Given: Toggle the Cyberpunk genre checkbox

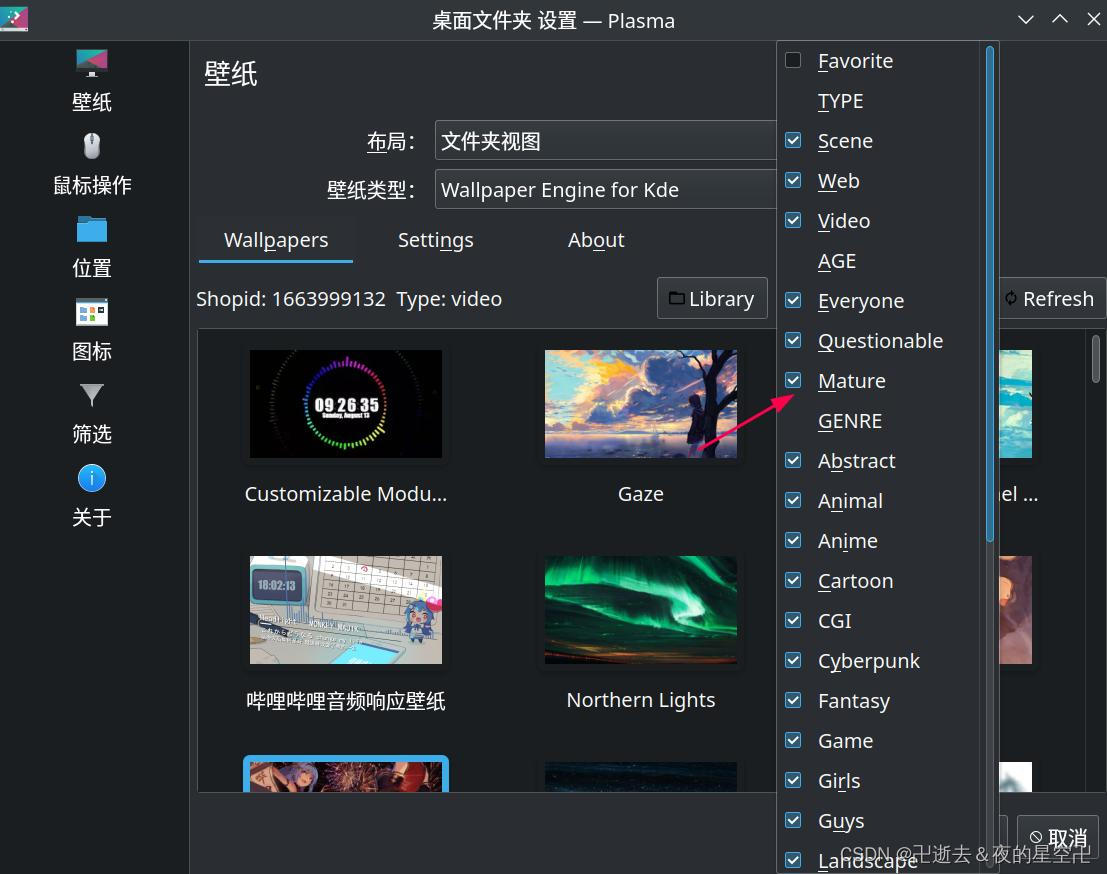Looking at the screenshot, I should tap(792, 660).
